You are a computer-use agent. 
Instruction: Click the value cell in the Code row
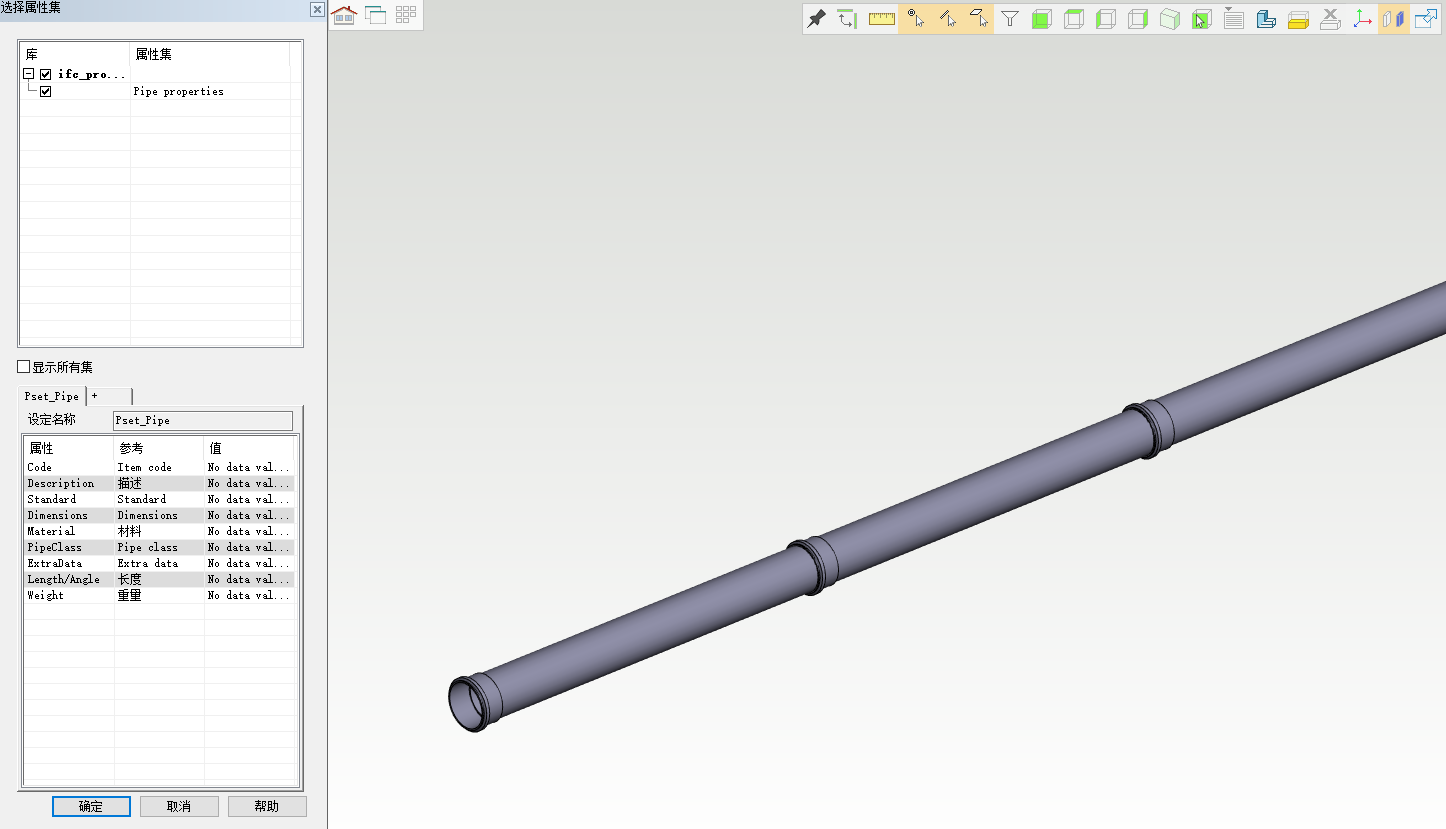pyautogui.click(x=249, y=467)
